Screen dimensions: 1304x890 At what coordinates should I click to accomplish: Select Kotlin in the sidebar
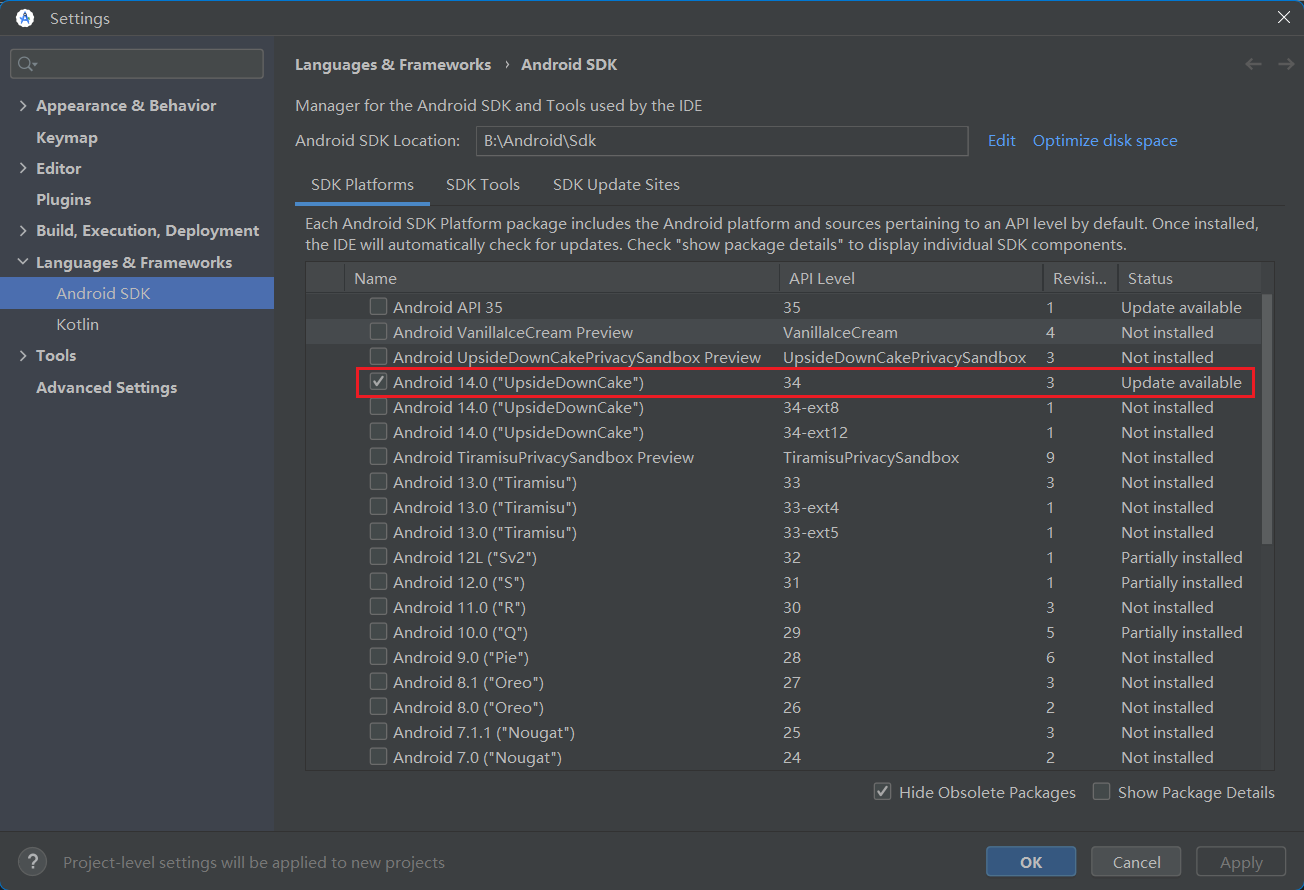[78, 325]
